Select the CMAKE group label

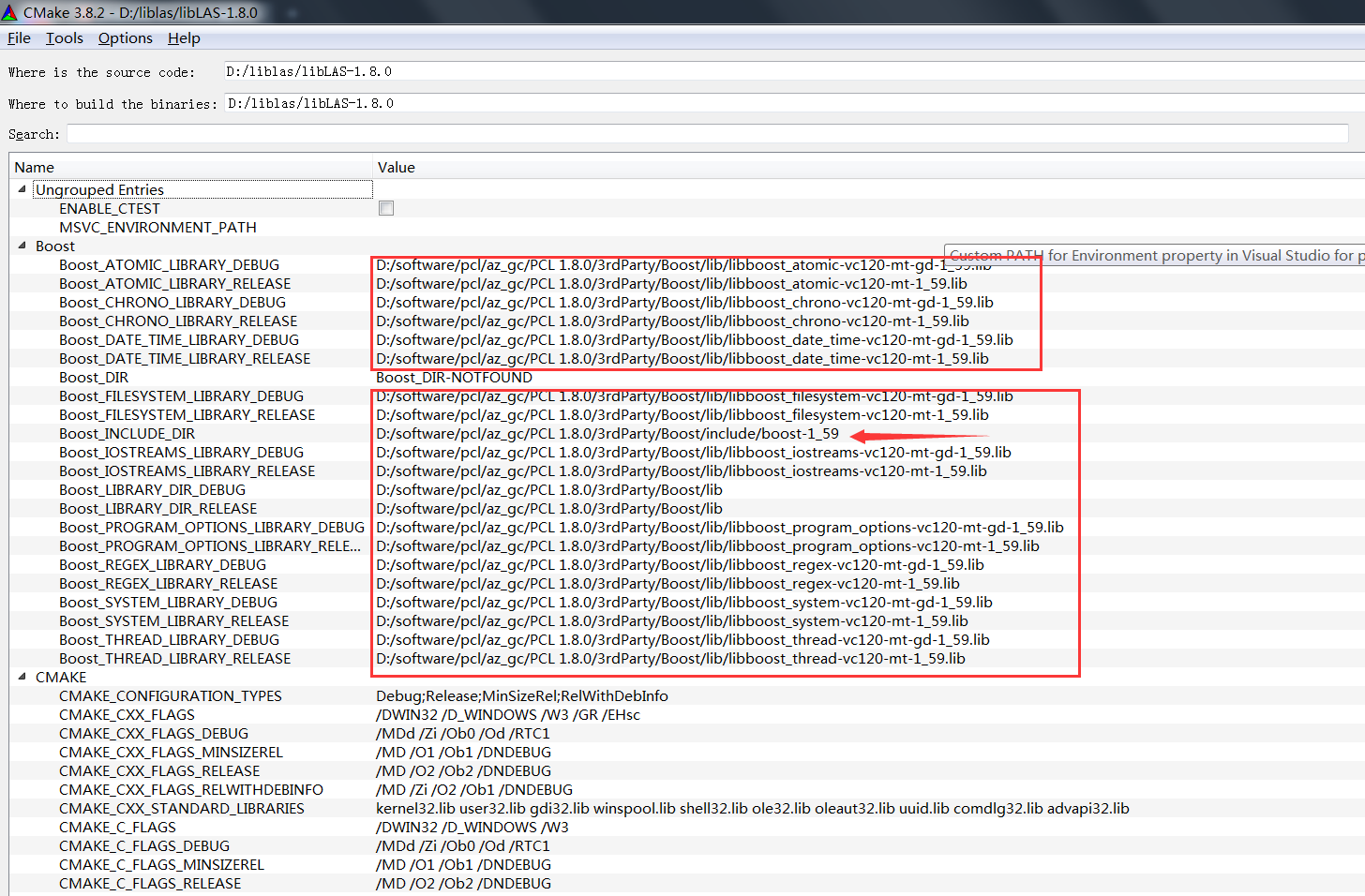click(61, 677)
